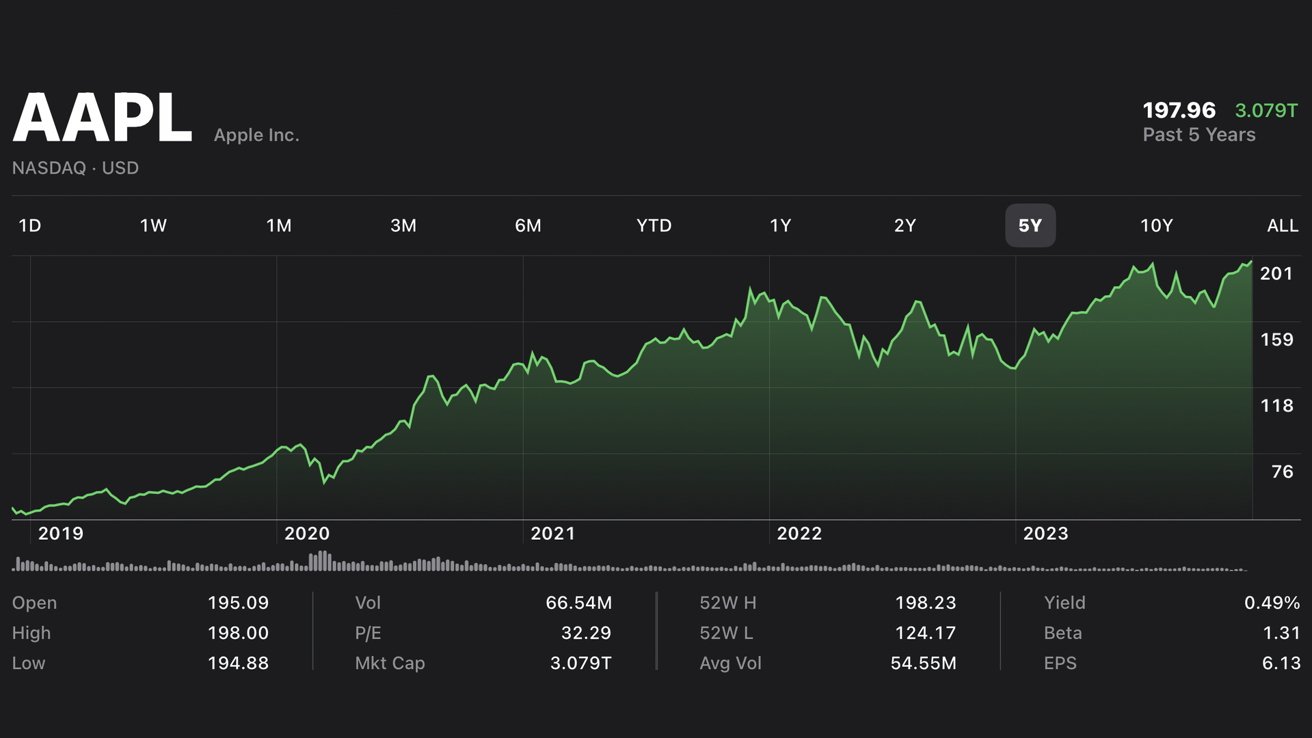Switch to the 1W range
Screen dimensions: 1312x738
153,225
